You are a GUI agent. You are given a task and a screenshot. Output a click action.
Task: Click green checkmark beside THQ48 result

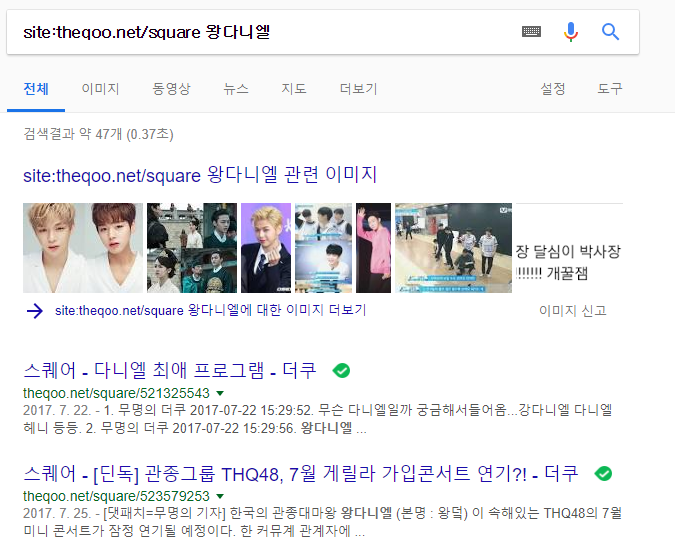coord(603,474)
